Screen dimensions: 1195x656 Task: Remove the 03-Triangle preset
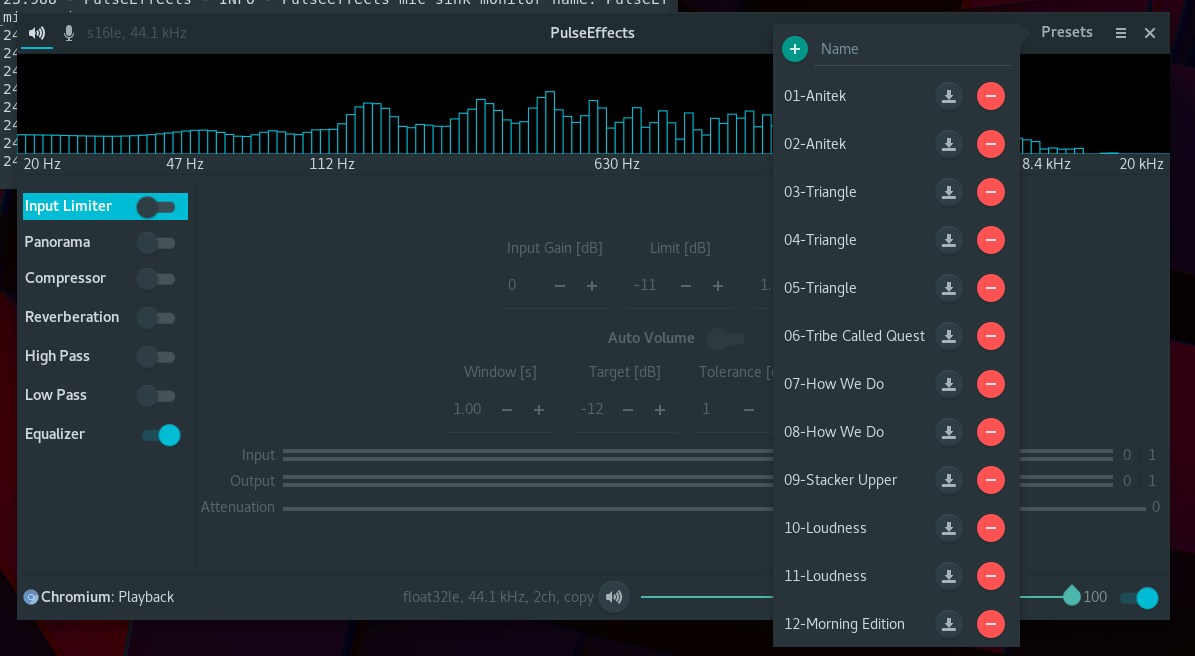tap(991, 192)
